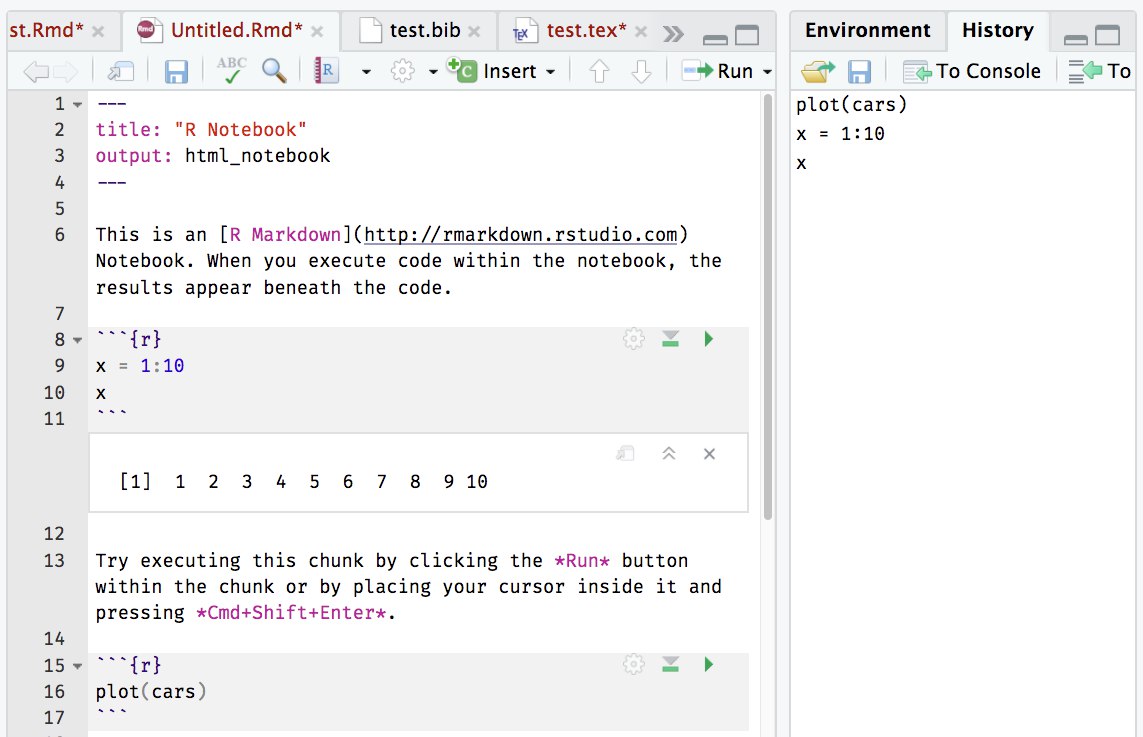Place cursor on title "R Notebook" line
This screenshot has height=737, width=1143.
tap(201, 130)
